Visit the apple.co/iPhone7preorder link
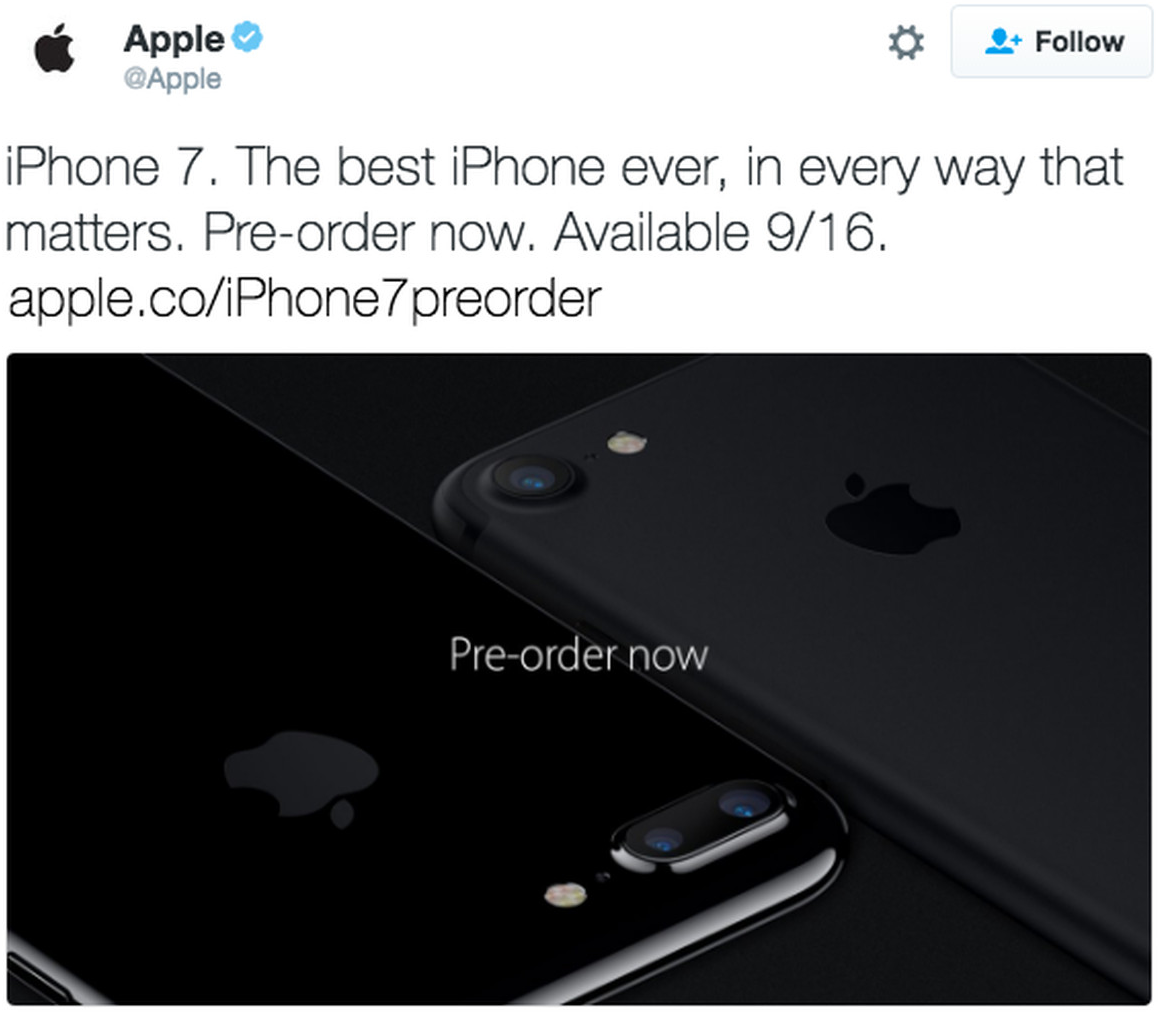Screen dimensions: 1158x1012 [304, 299]
